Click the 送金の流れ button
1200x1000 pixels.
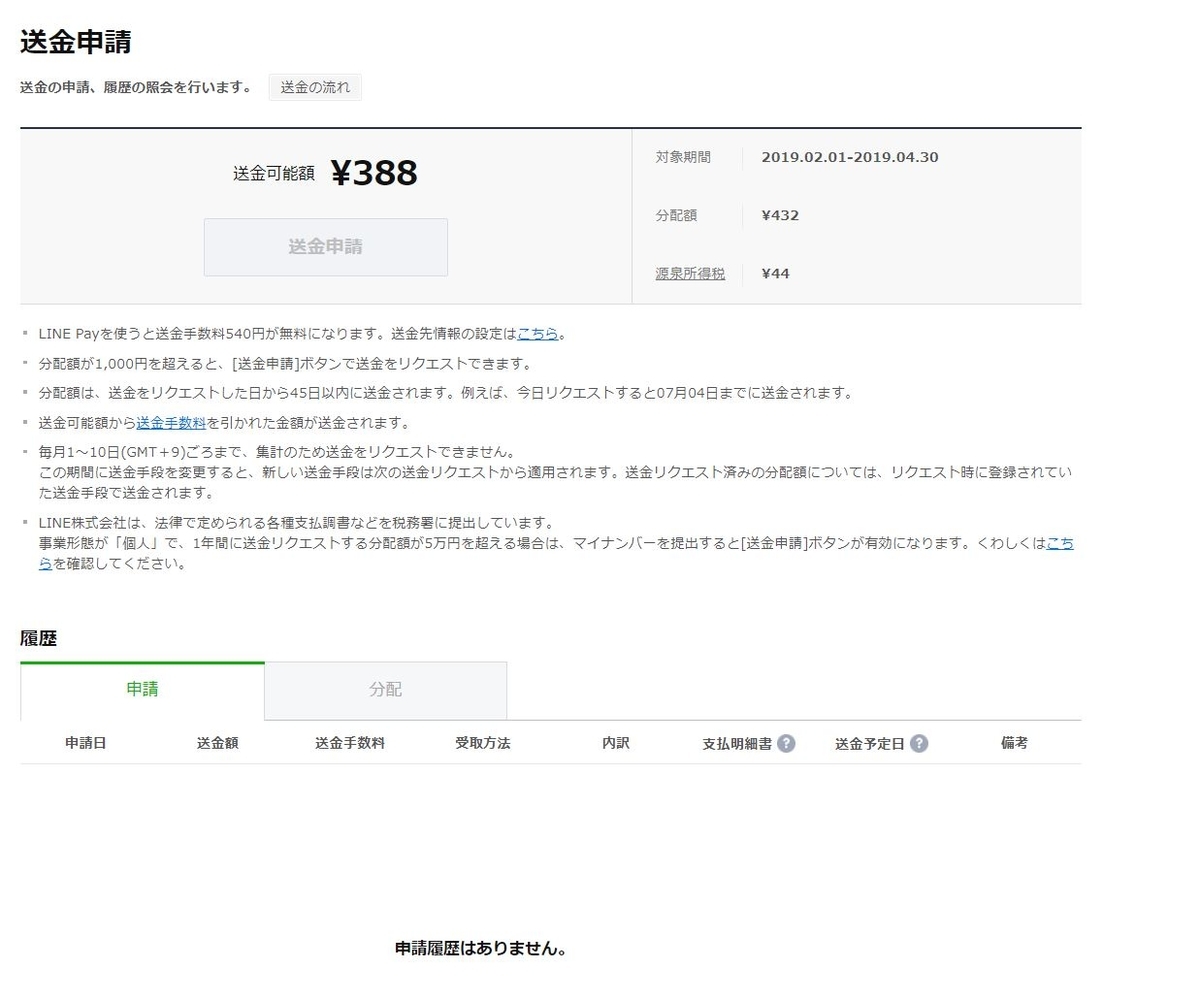(x=315, y=87)
